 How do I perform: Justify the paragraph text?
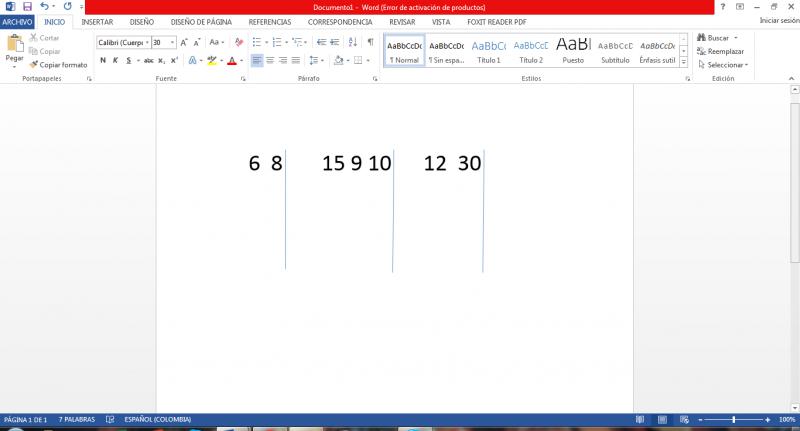coord(296,60)
